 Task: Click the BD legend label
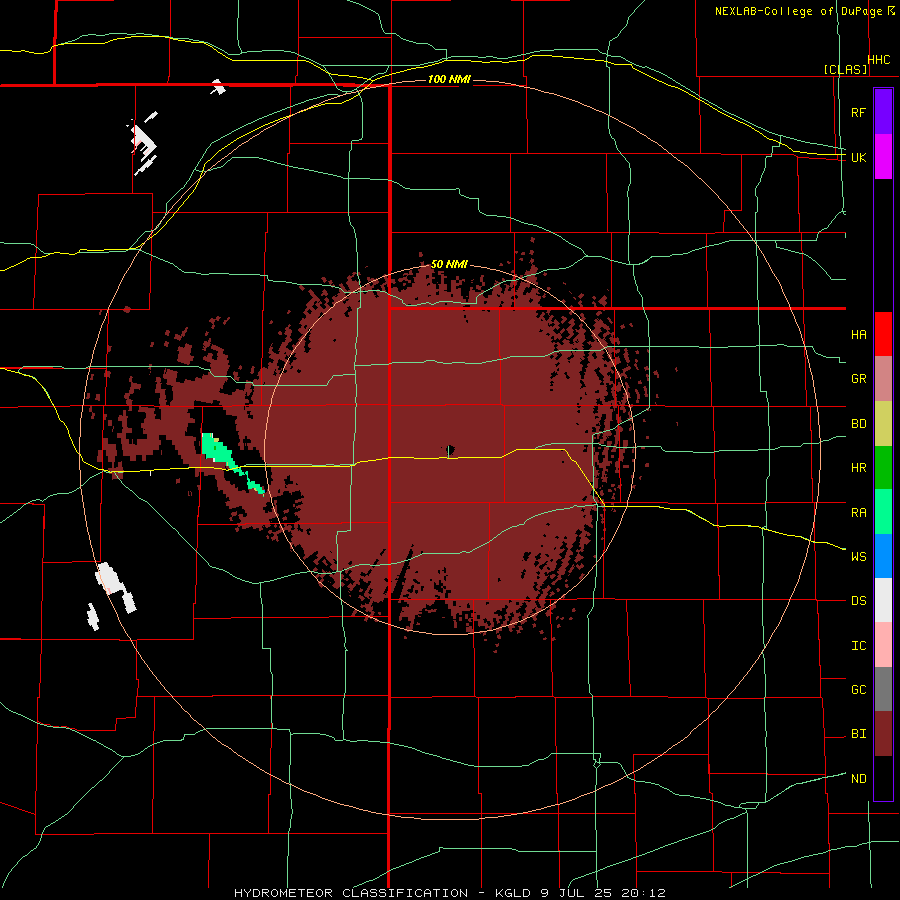click(x=859, y=423)
